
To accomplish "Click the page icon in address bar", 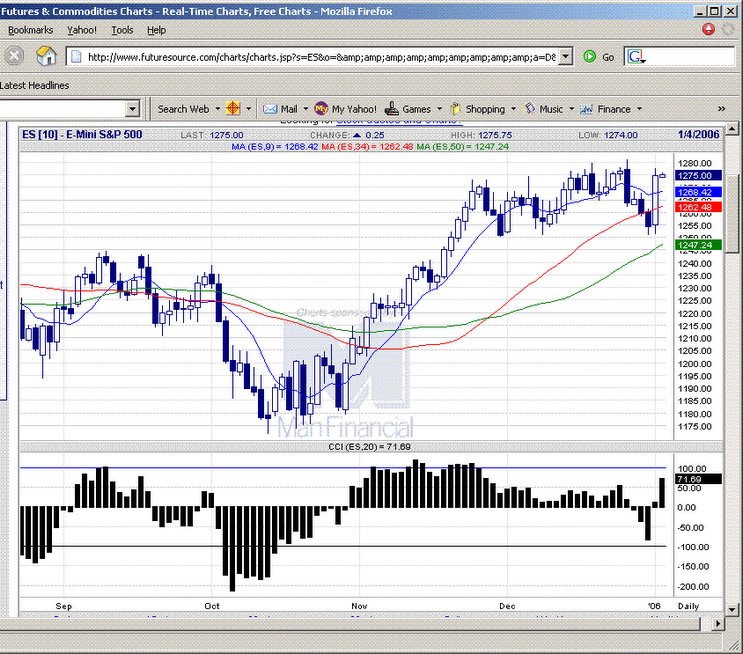I will (x=76, y=57).
